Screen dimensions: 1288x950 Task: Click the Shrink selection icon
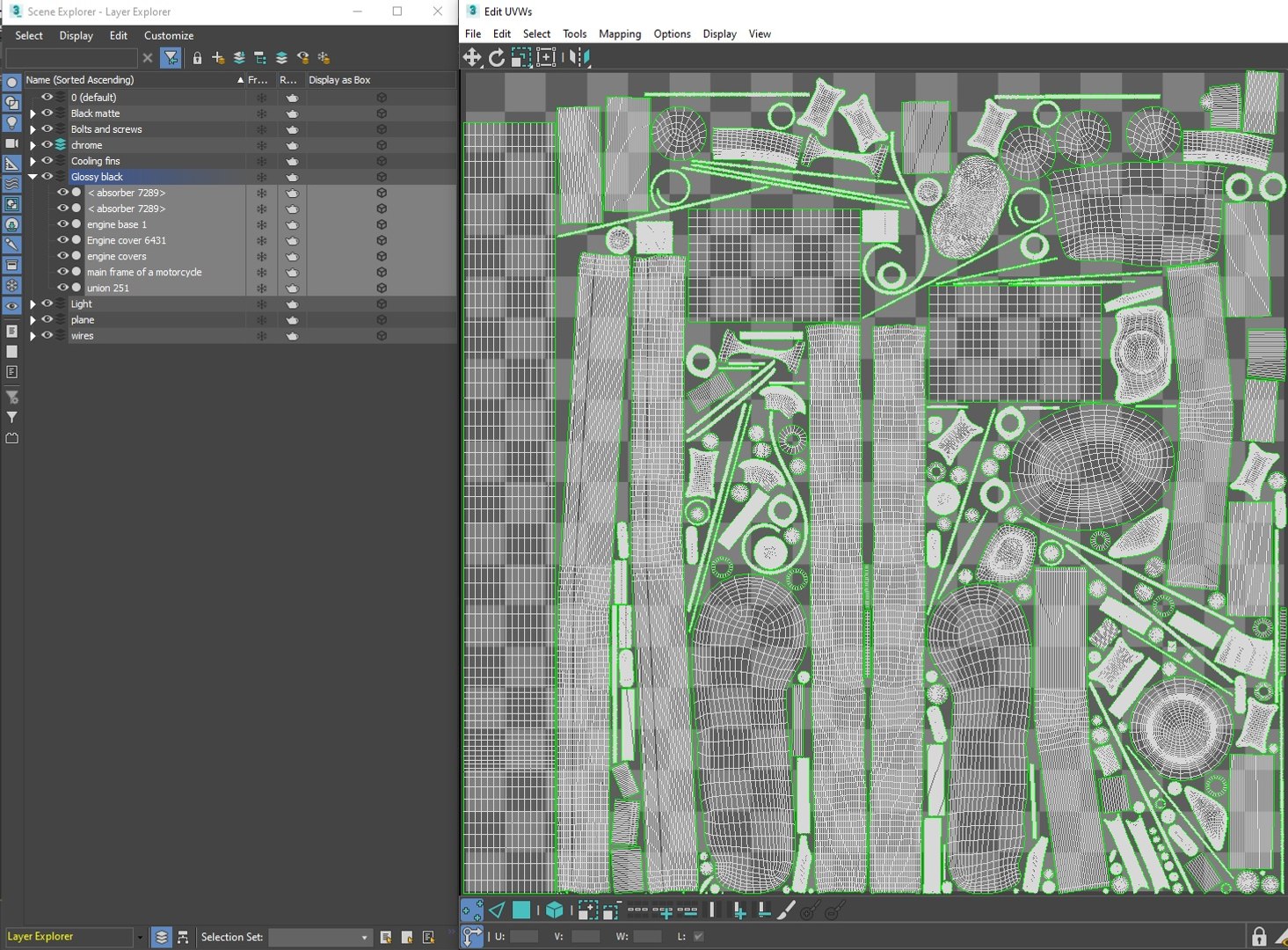click(x=612, y=910)
